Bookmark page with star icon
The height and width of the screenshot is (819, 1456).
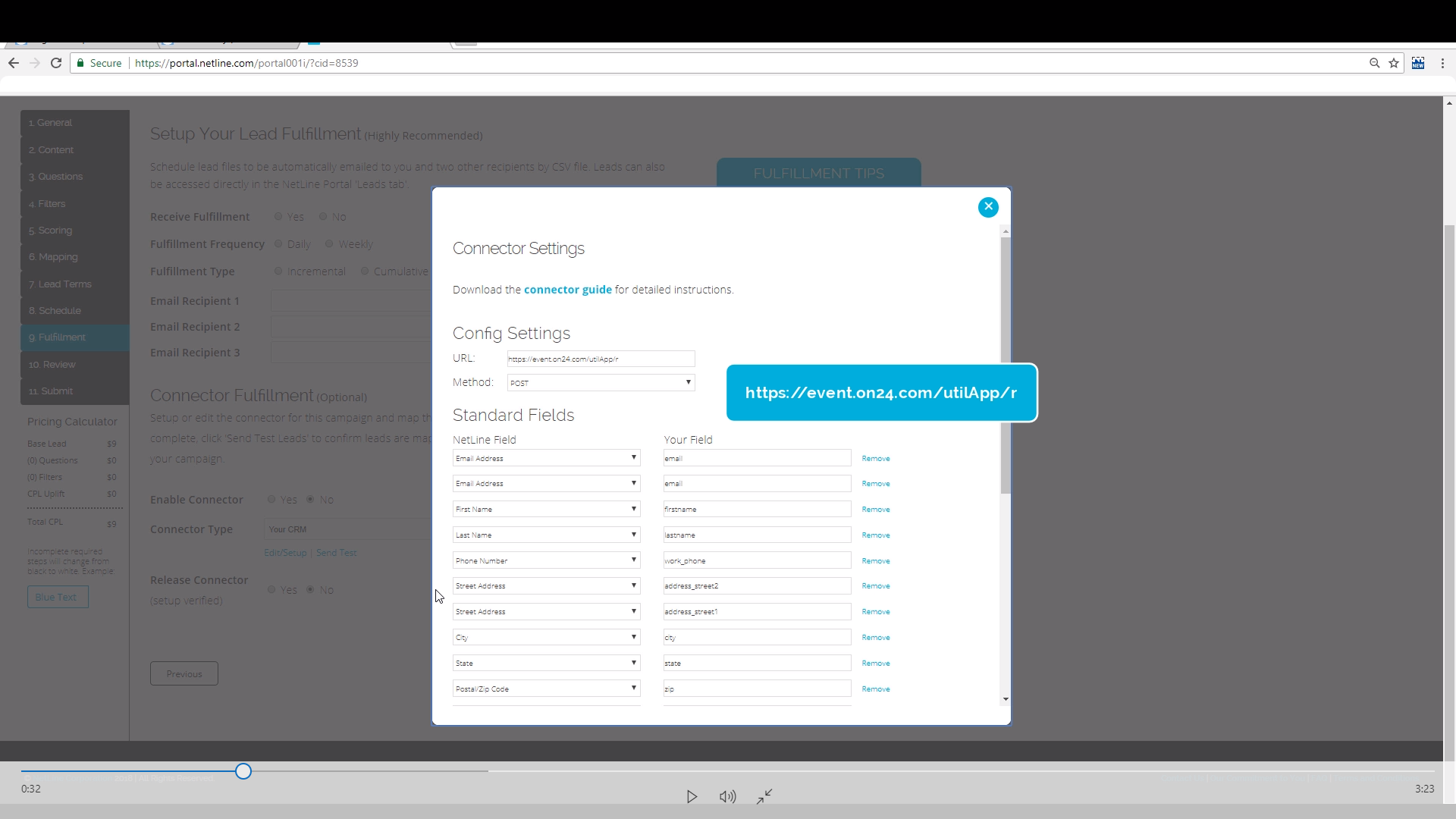tap(1394, 63)
